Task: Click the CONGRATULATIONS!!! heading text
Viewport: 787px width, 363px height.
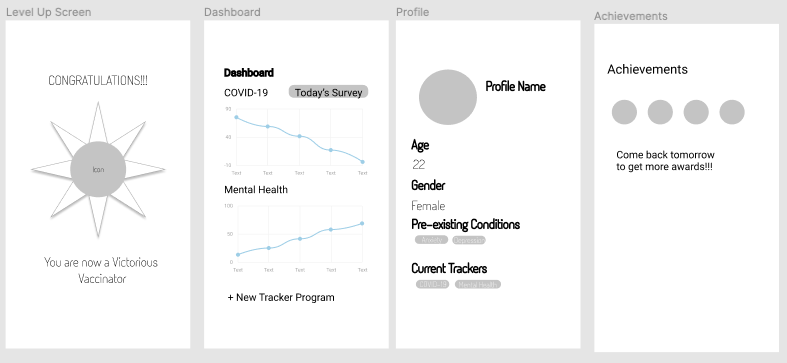Action: 98,80
